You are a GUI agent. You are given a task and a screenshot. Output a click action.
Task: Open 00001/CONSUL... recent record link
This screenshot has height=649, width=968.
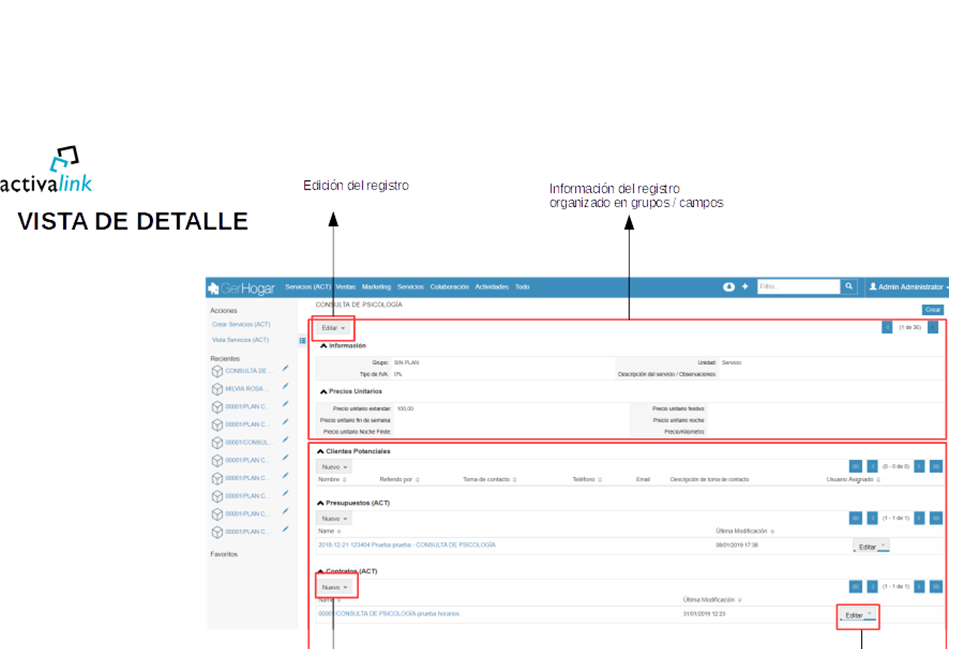(248, 443)
